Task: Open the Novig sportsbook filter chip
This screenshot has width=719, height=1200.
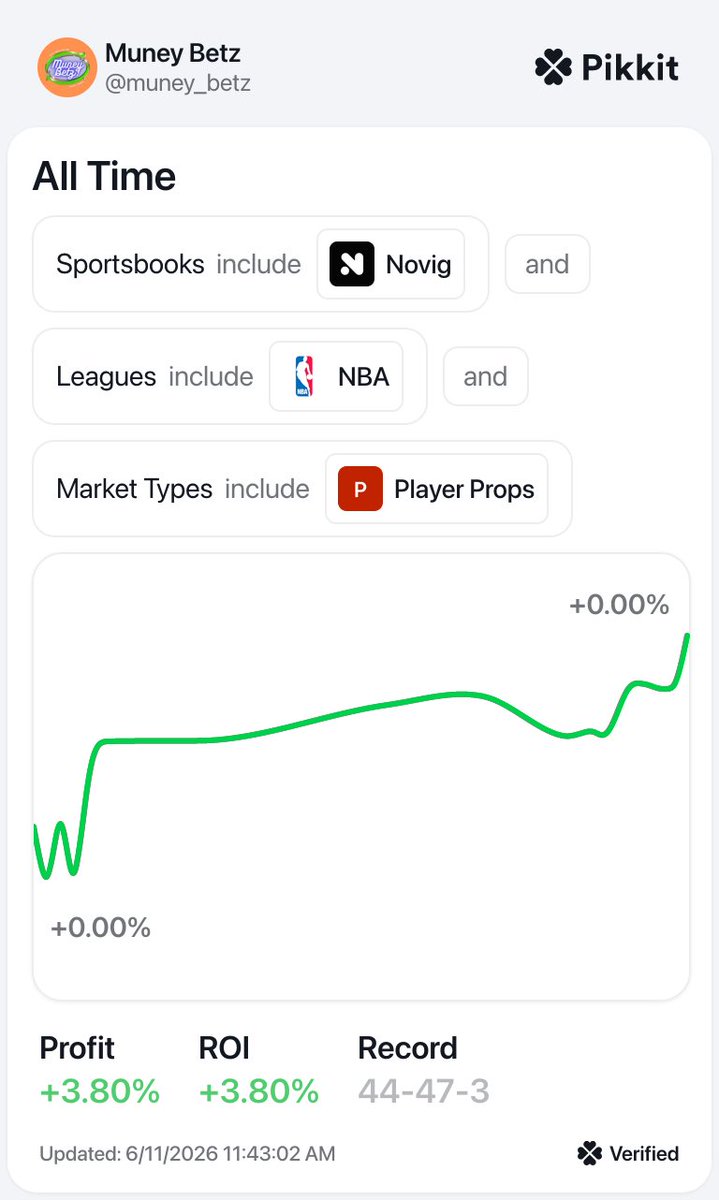Action: [391, 264]
